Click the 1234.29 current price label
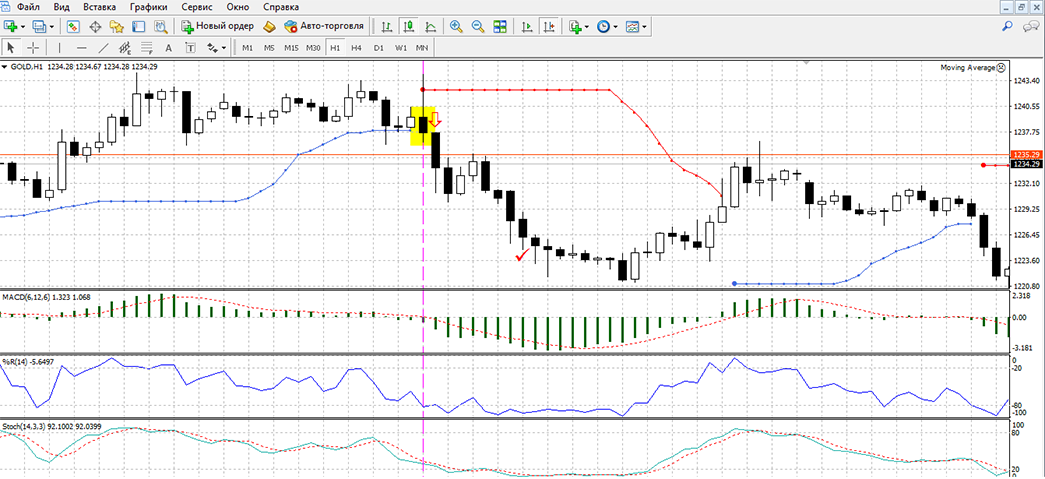The image size is (1045, 479). (1026, 164)
